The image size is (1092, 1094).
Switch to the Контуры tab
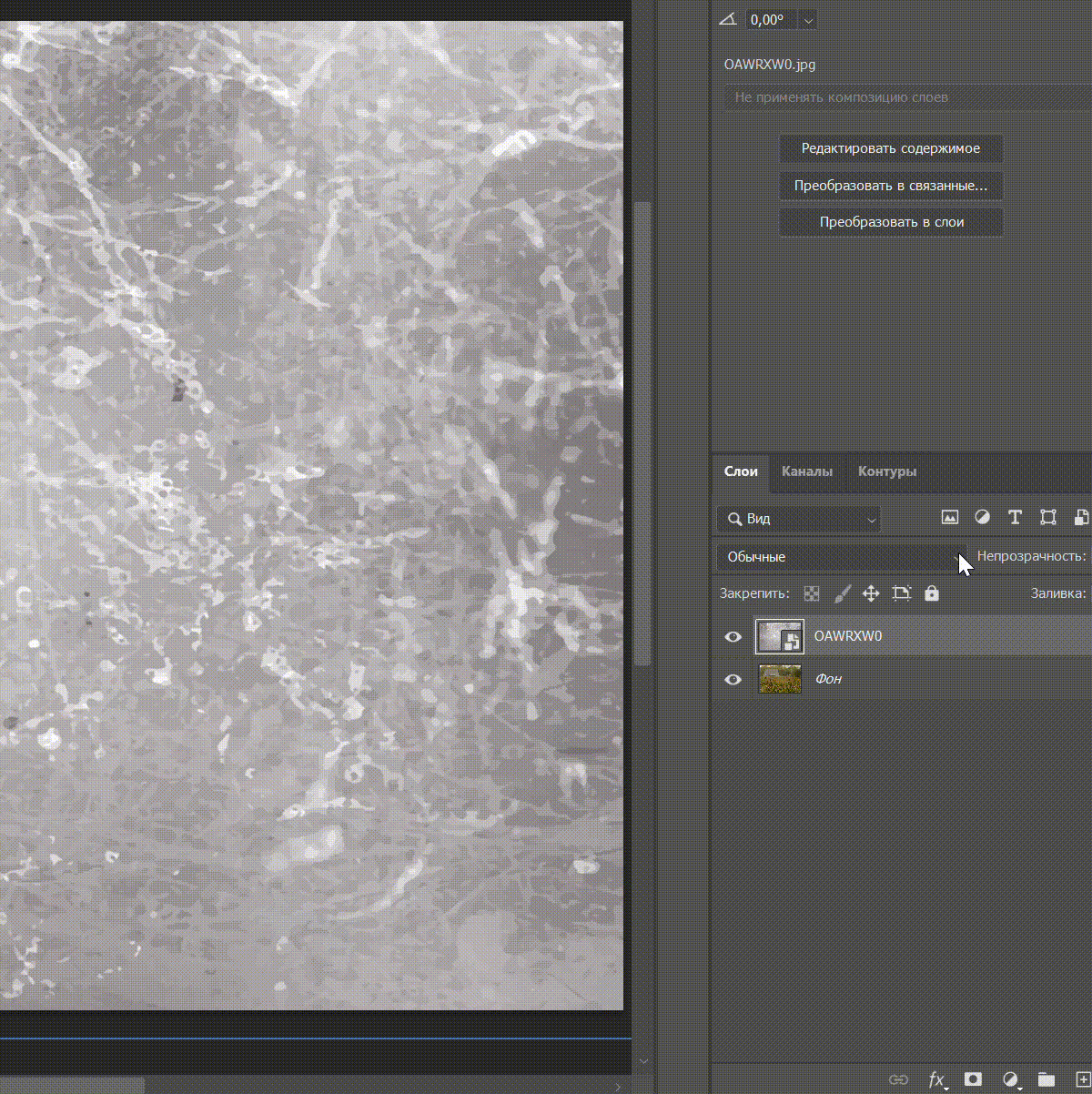887,471
